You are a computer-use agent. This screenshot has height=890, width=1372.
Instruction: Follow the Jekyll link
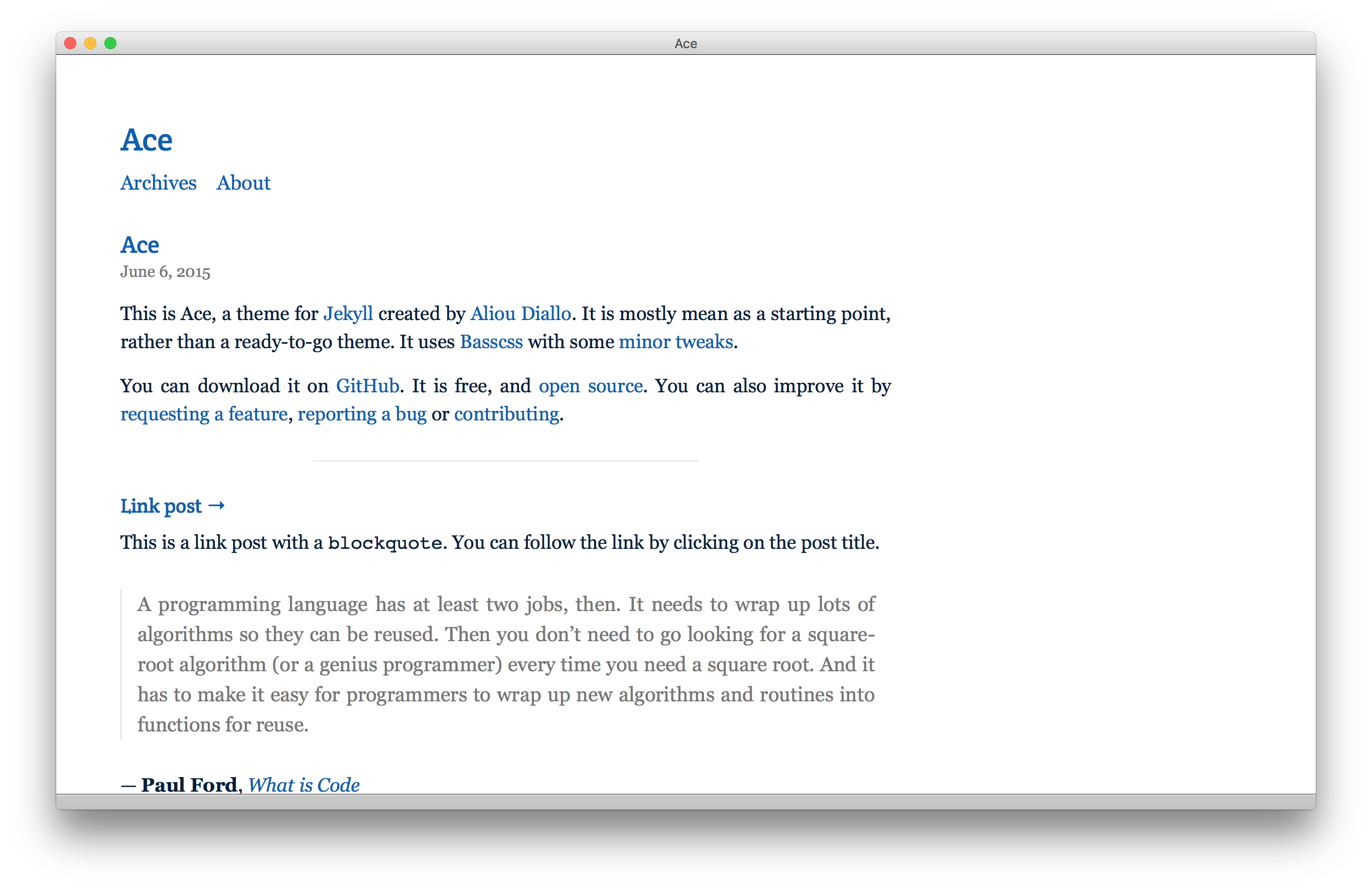[348, 314]
